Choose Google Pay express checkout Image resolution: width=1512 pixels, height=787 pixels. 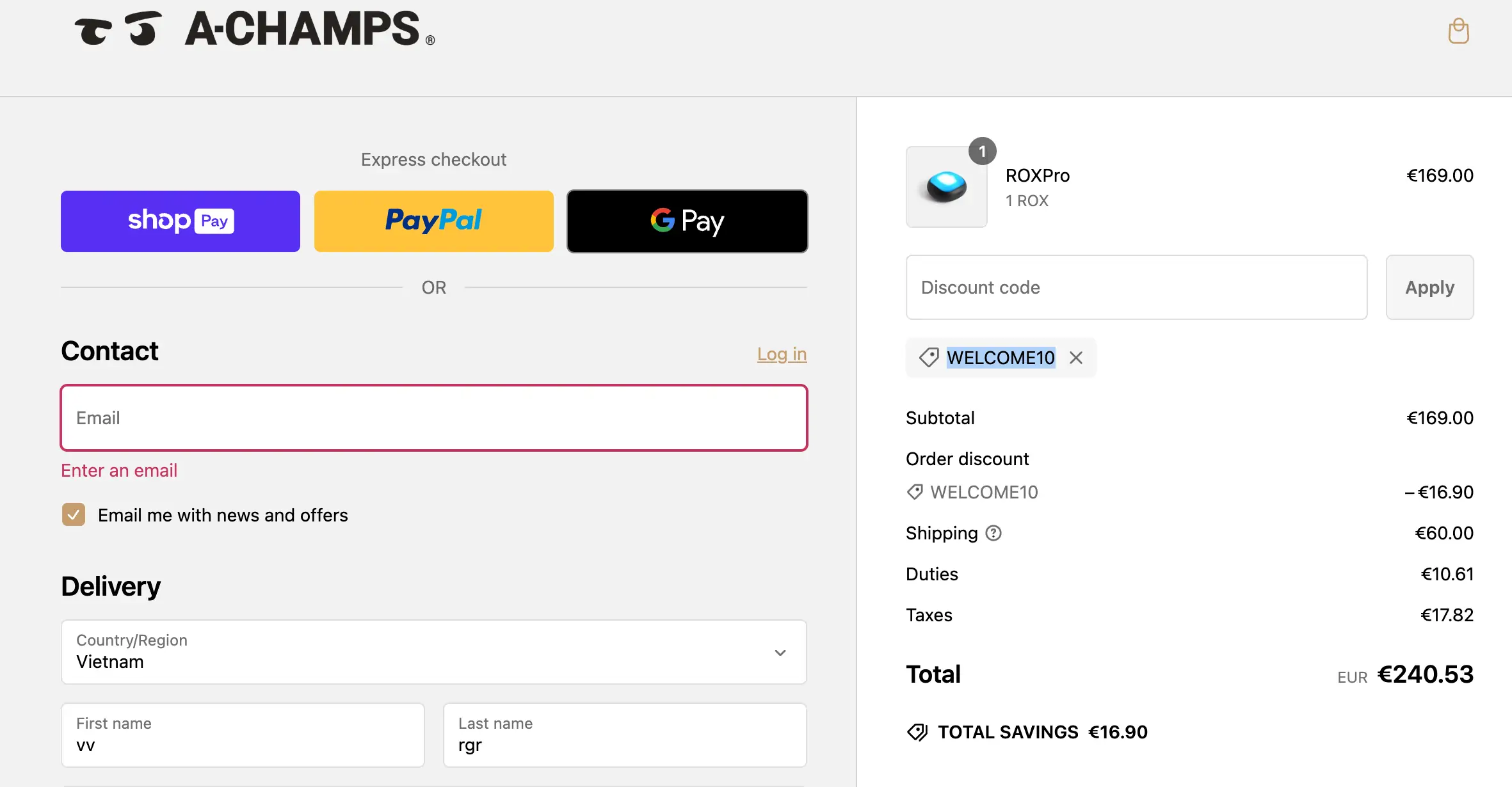(x=688, y=221)
